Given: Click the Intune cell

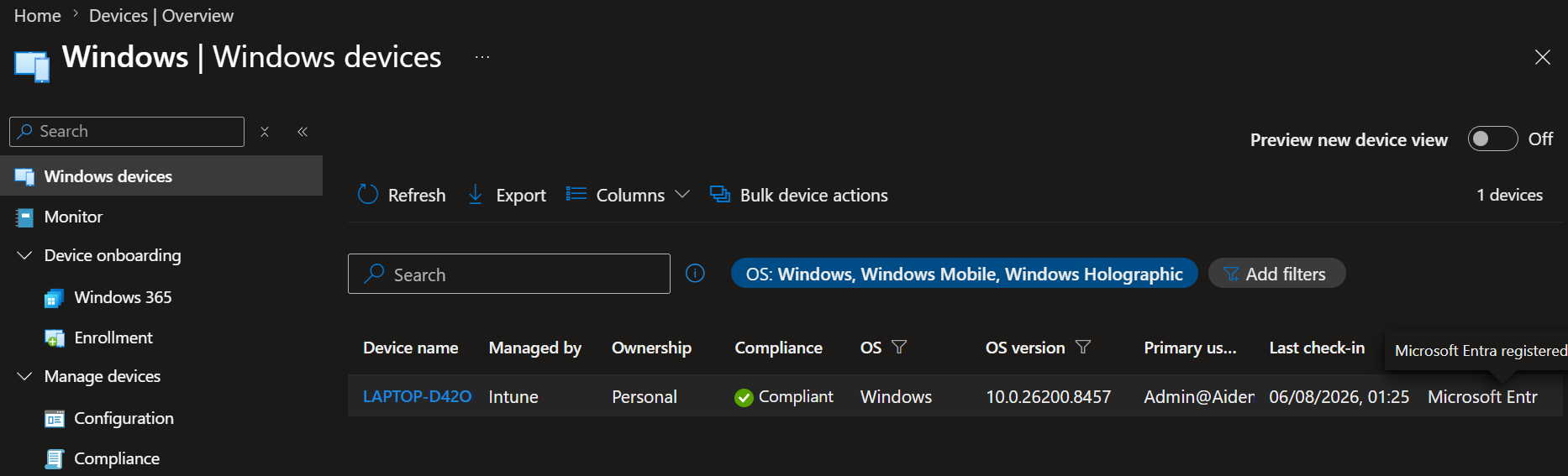Looking at the screenshot, I should [513, 396].
